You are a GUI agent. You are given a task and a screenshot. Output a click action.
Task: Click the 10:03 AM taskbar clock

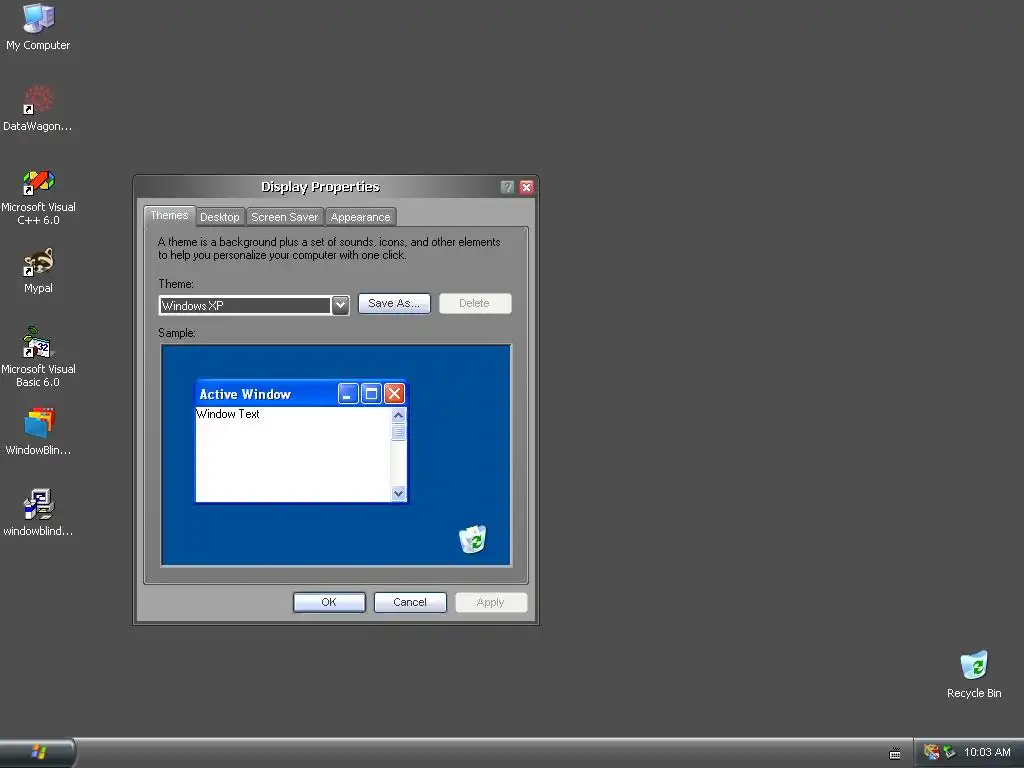987,752
